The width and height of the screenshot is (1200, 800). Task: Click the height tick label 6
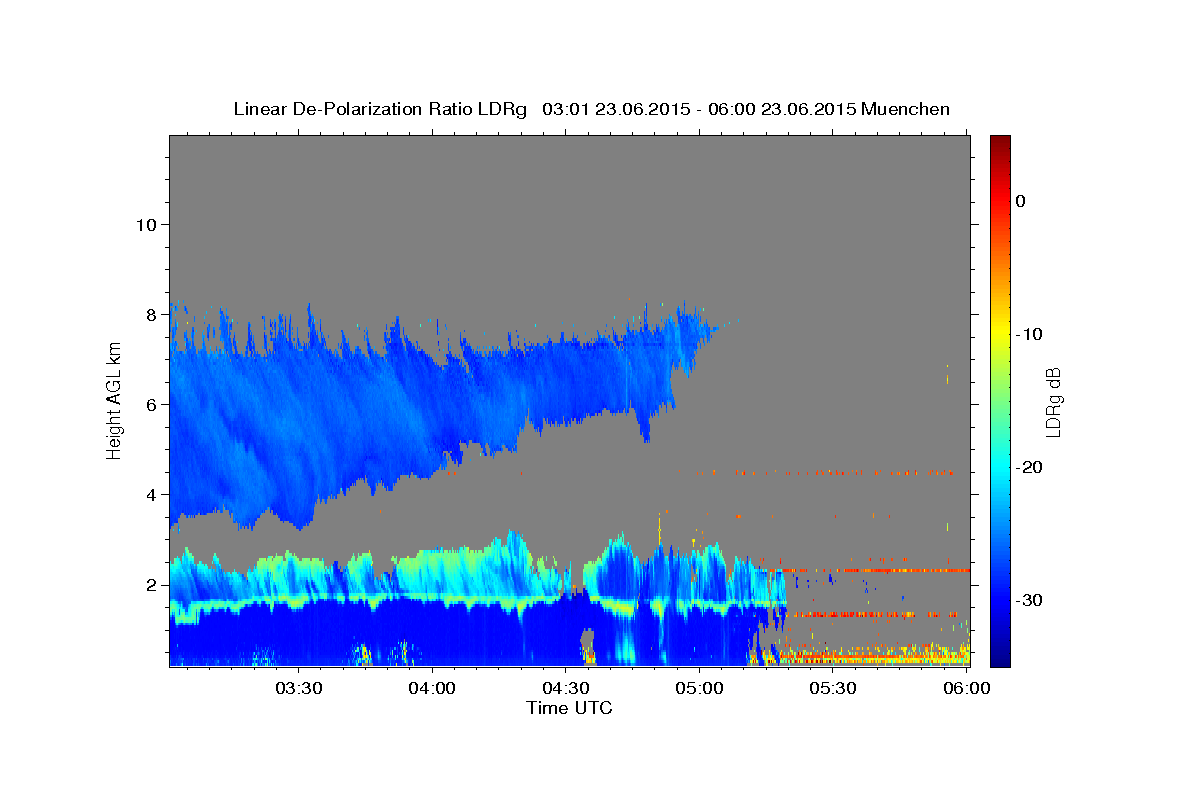[152, 404]
